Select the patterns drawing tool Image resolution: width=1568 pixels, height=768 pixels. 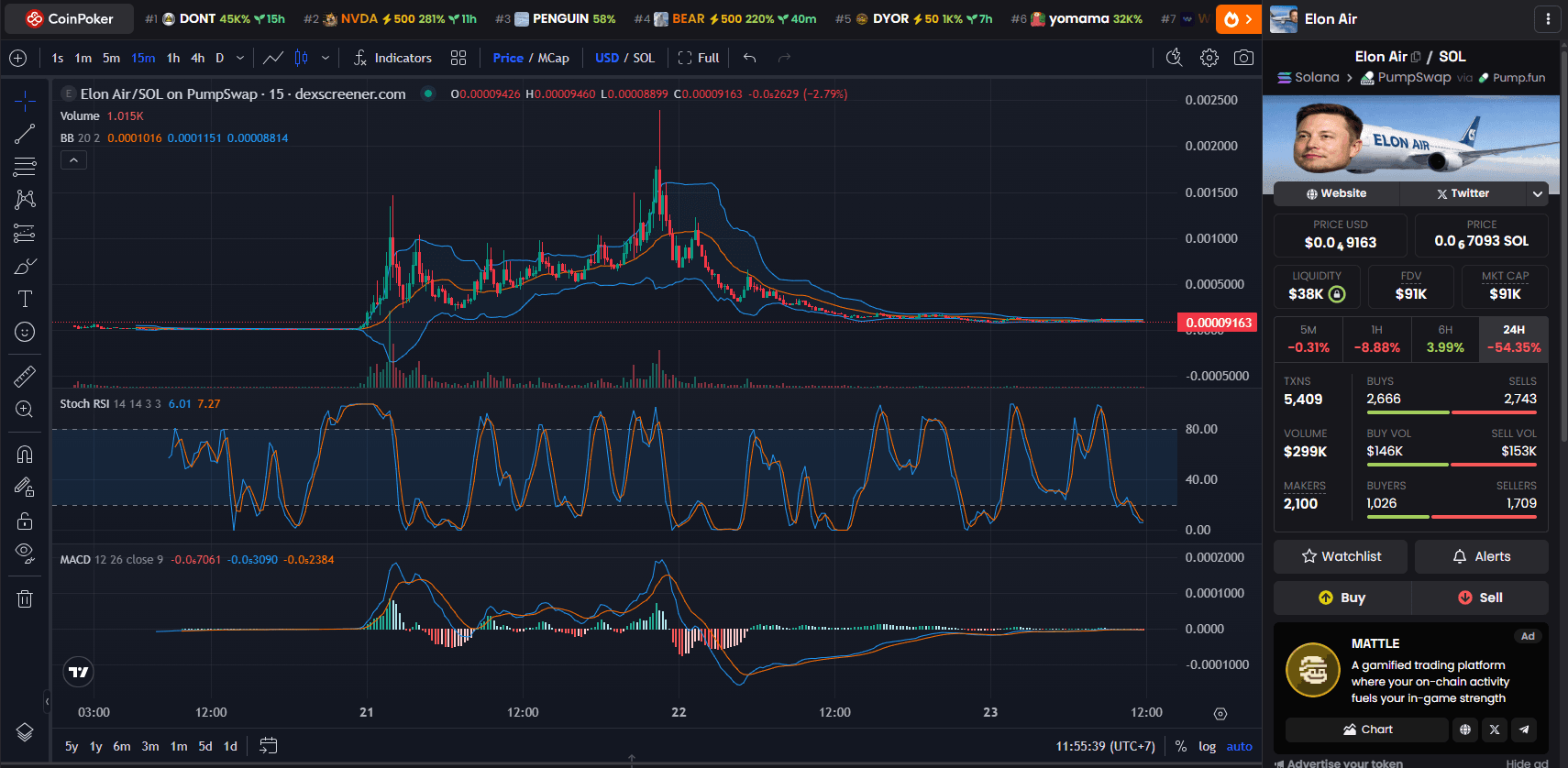pyautogui.click(x=25, y=199)
